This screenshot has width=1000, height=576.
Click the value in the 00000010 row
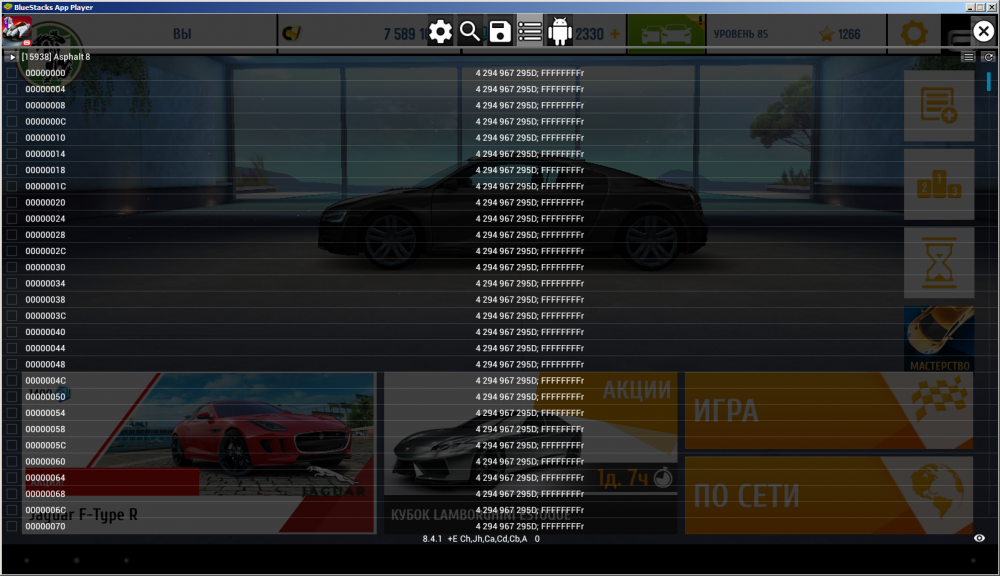[529, 138]
